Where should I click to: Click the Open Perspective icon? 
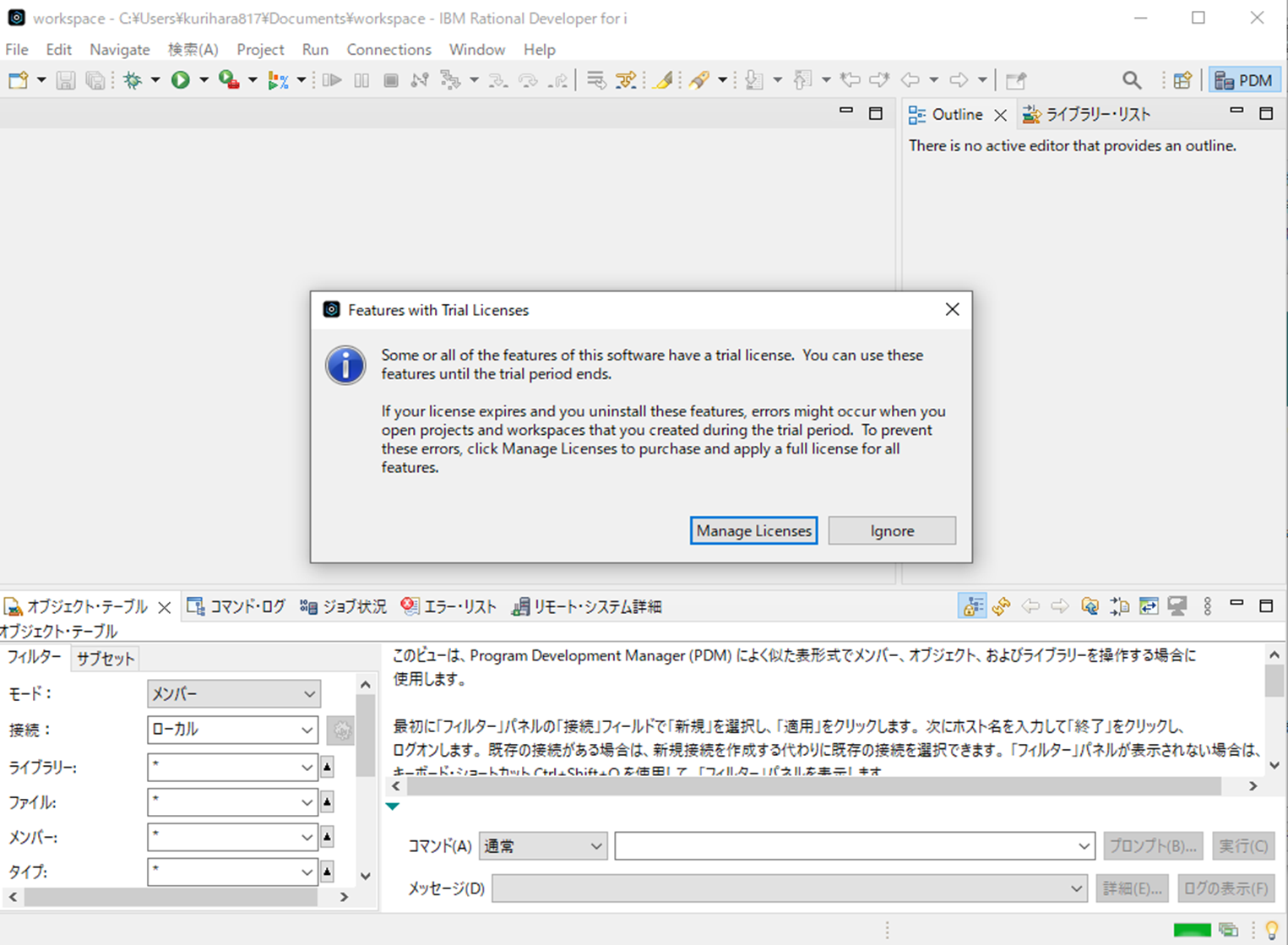click(x=1182, y=80)
